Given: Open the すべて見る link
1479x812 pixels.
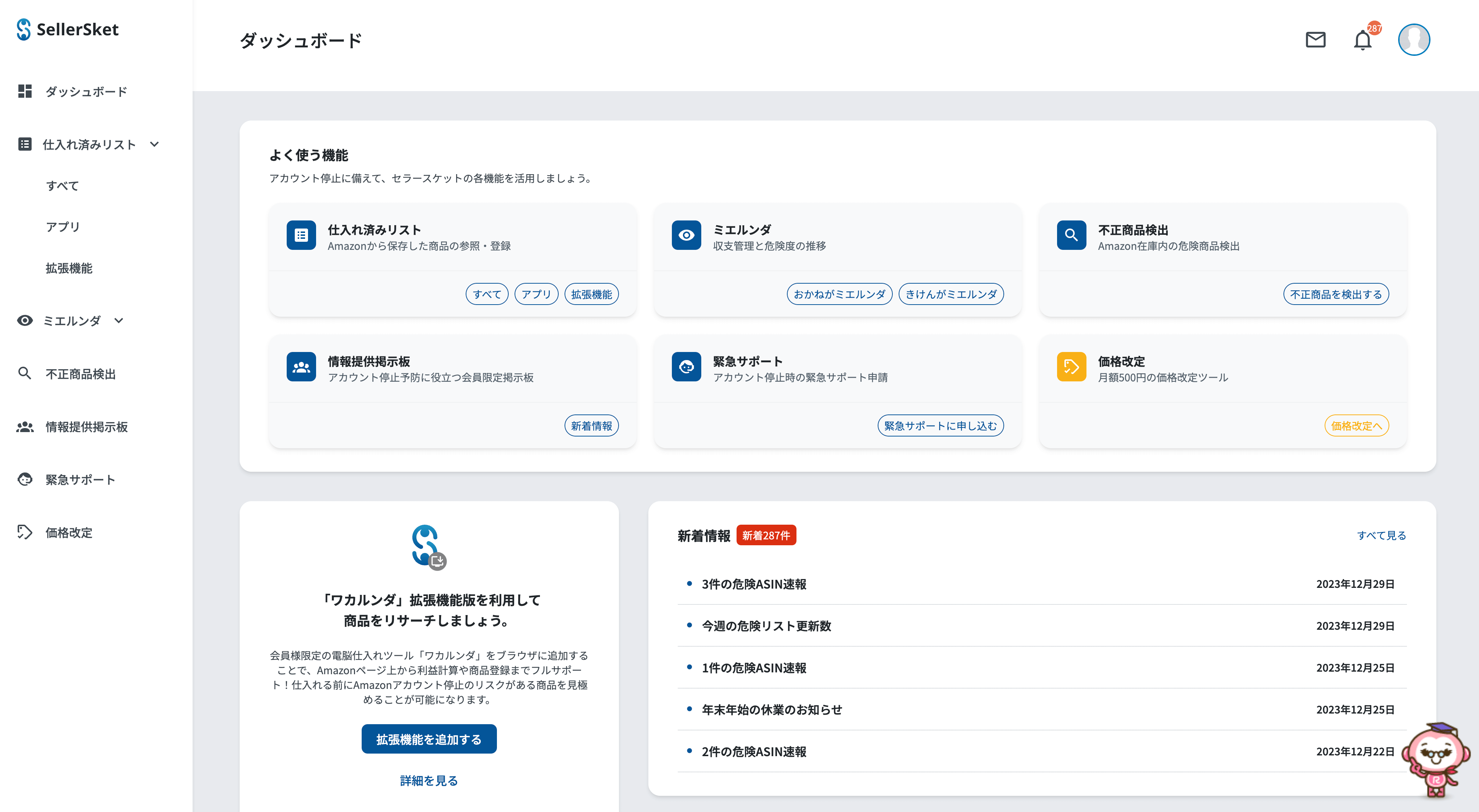Looking at the screenshot, I should point(1381,535).
